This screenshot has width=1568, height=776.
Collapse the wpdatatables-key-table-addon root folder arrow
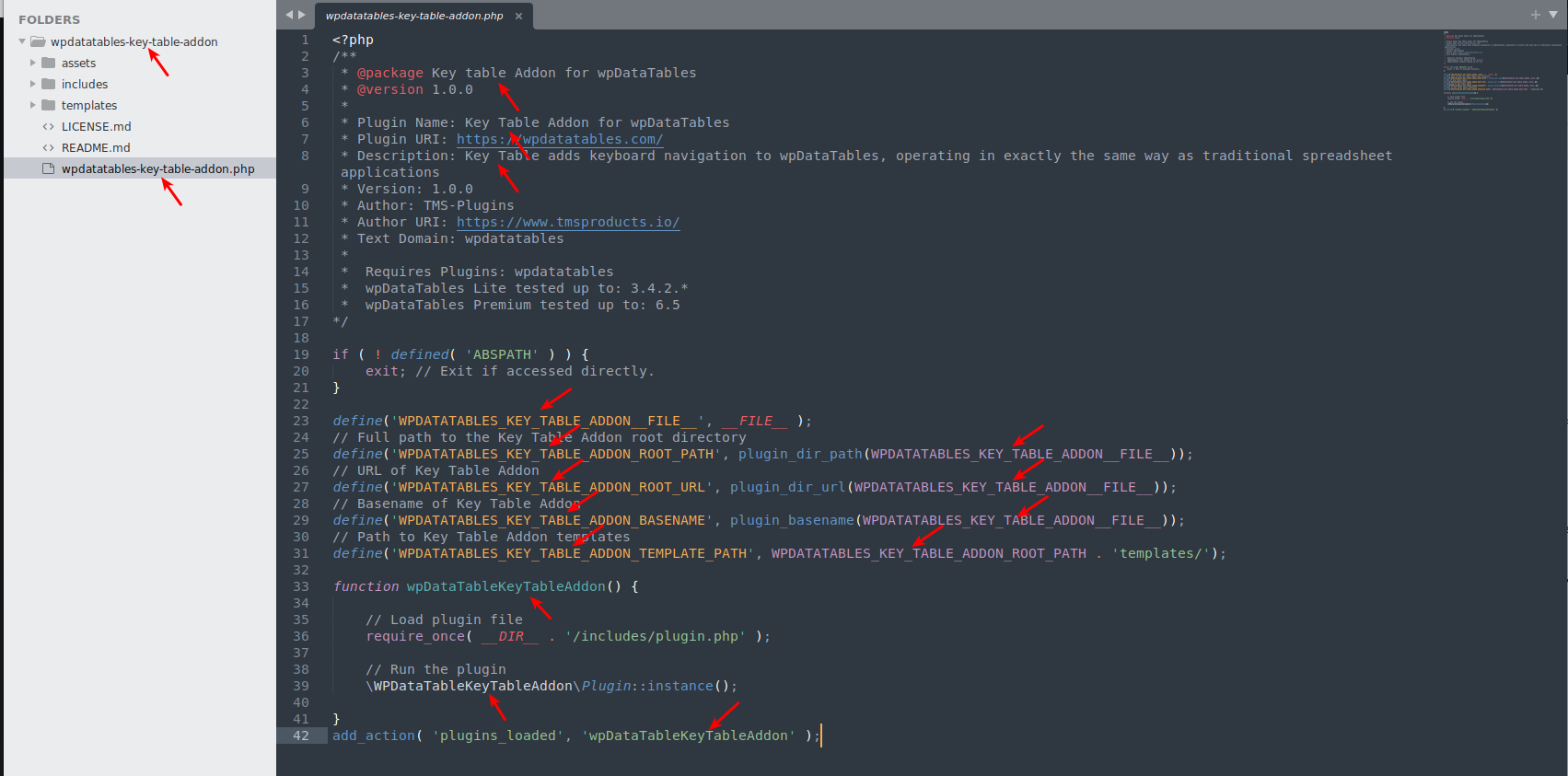[x=22, y=41]
